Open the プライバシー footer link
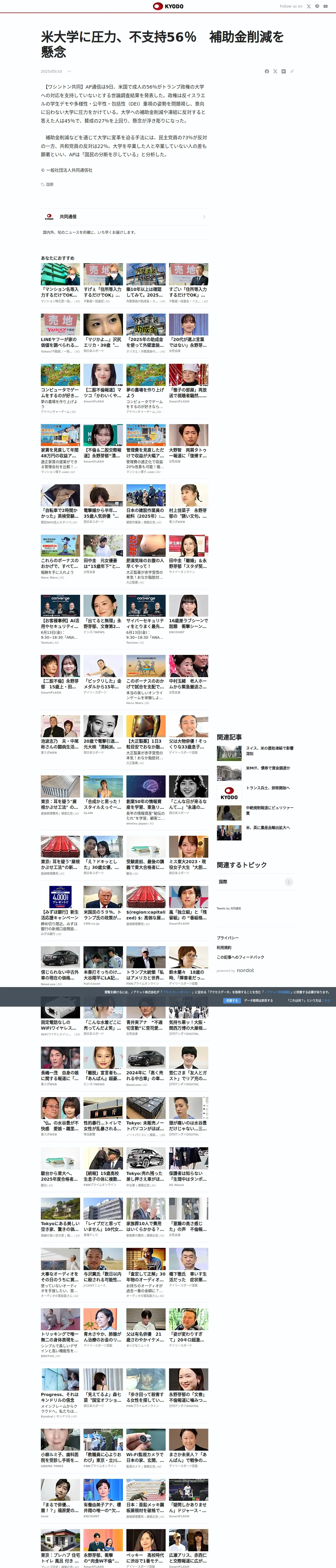This screenshot has width=336, height=1568. pos(227,937)
